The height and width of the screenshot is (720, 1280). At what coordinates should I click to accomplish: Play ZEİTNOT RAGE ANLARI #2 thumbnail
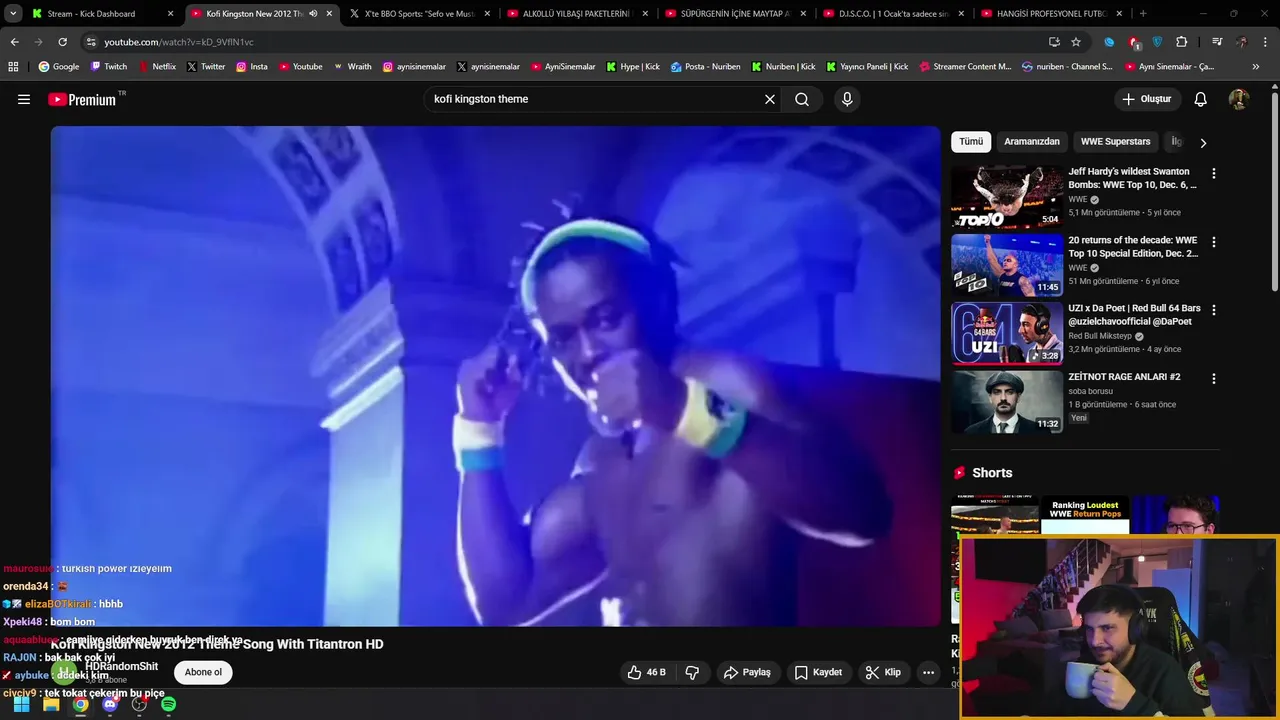click(1007, 402)
